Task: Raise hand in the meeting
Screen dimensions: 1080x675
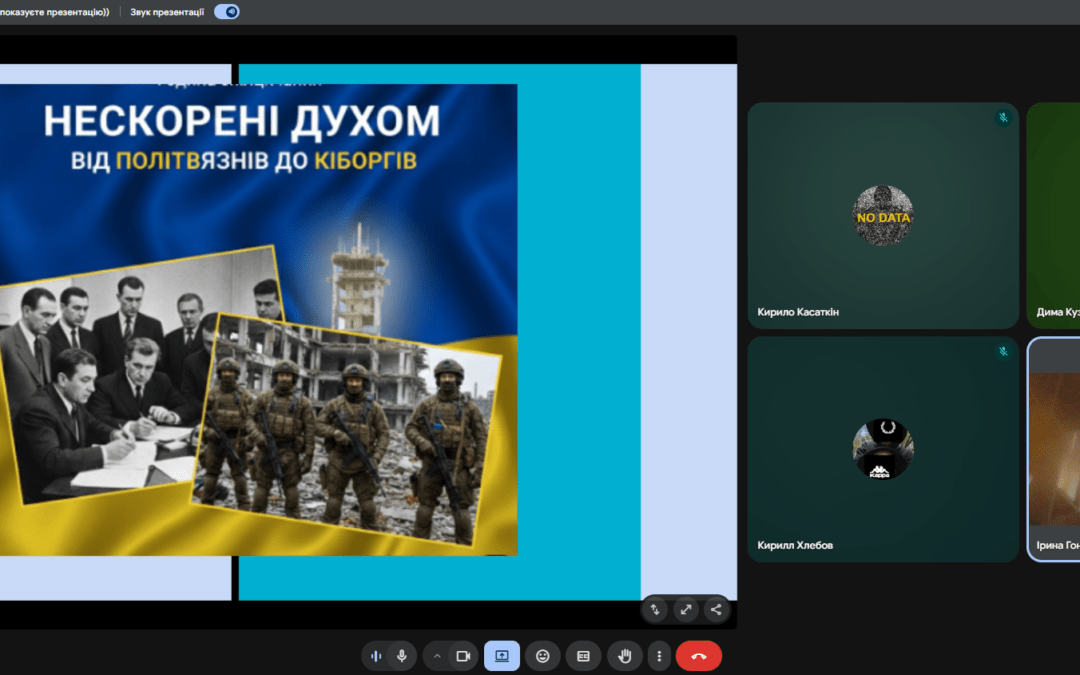Action: tap(625, 656)
